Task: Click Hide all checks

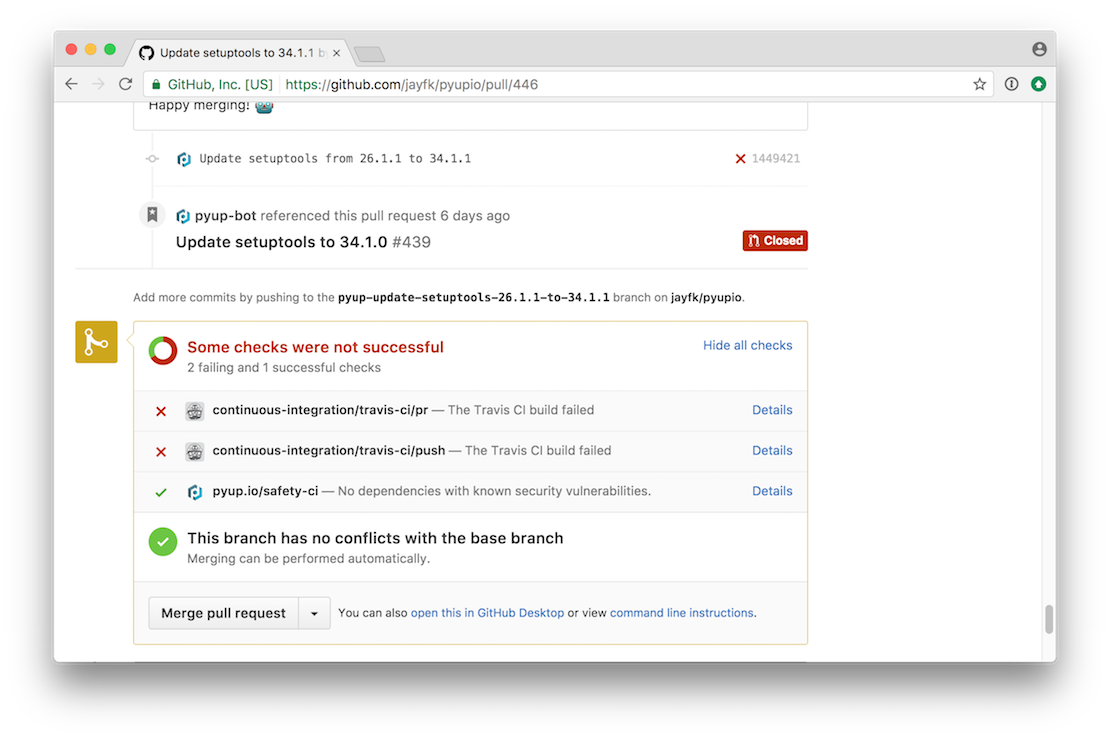Action: [747, 345]
